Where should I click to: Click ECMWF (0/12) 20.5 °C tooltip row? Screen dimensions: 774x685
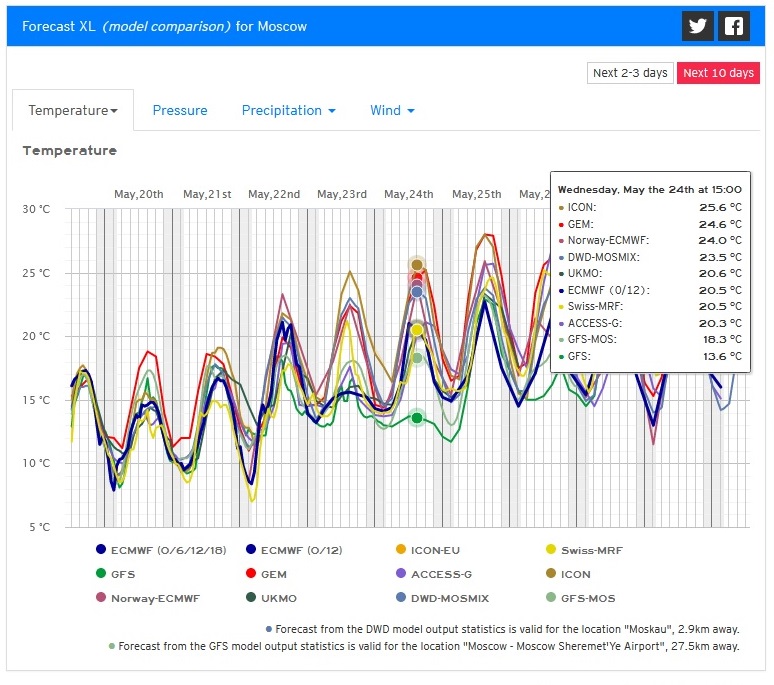tap(650, 290)
